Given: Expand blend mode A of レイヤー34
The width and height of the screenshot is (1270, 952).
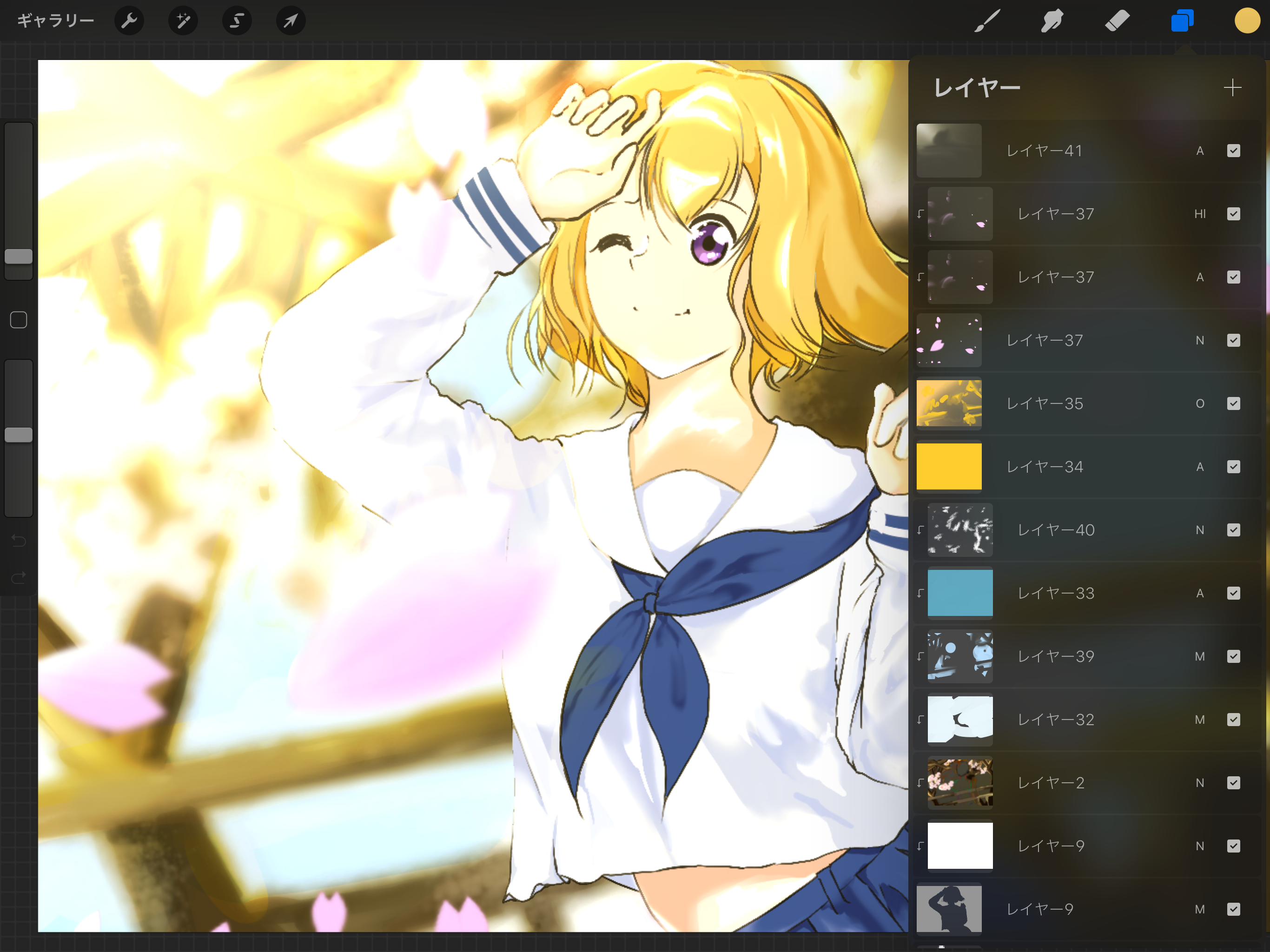Looking at the screenshot, I should click(1199, 467).
